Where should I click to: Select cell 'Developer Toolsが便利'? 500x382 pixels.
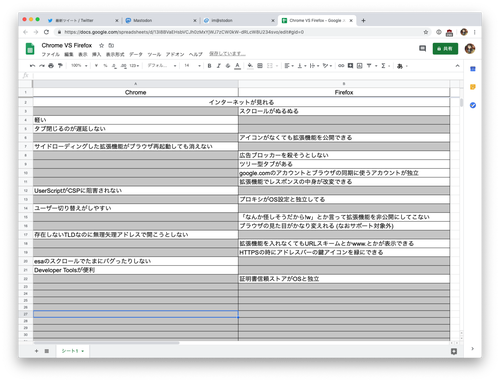coord(136,270)
